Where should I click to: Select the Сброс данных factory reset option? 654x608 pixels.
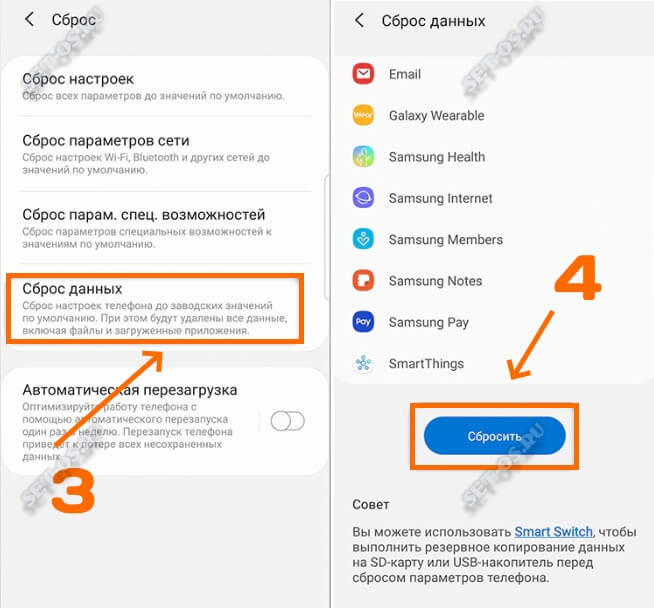coord(155,309)
